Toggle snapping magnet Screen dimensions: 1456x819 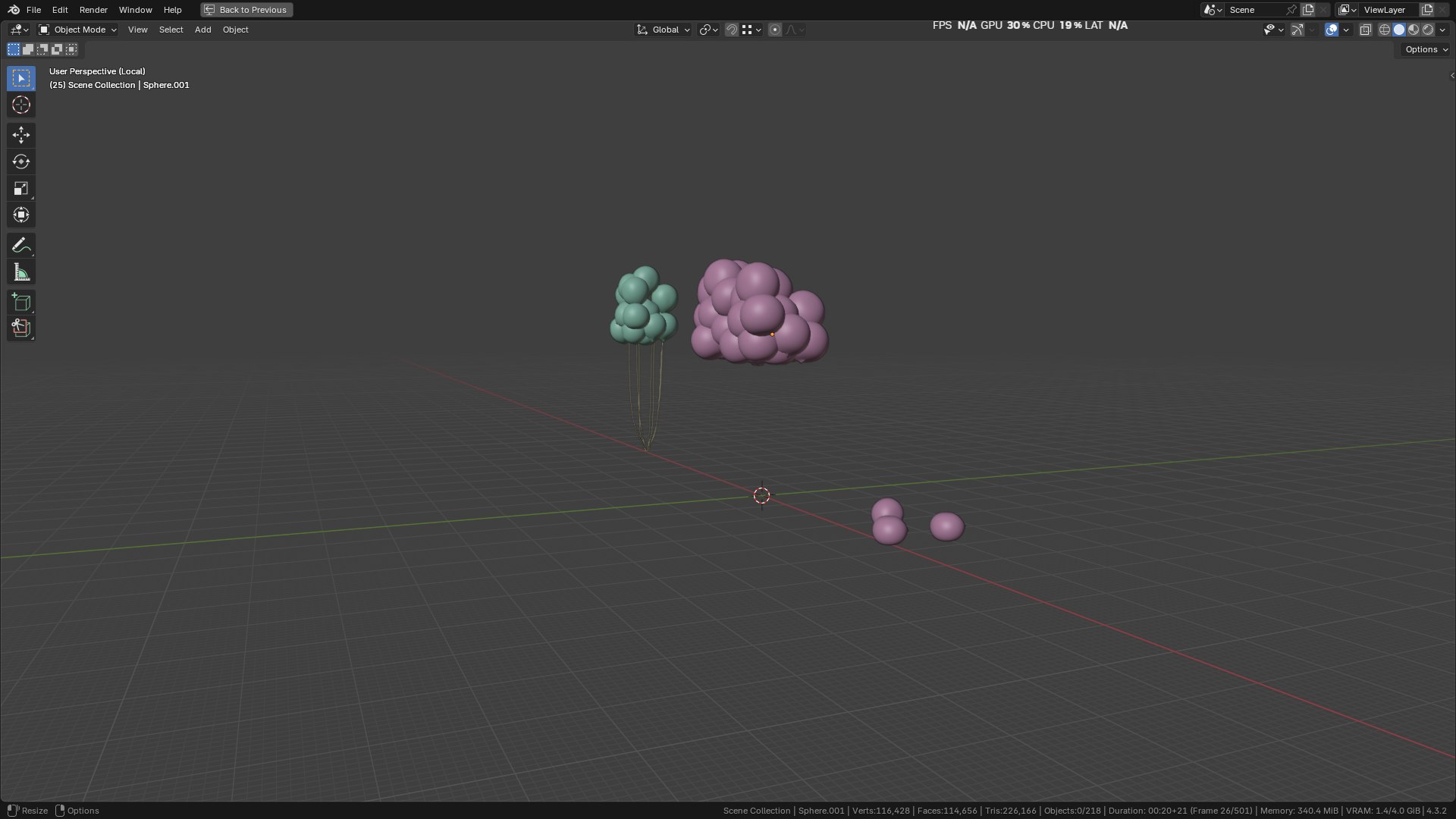tap(732, 30)
